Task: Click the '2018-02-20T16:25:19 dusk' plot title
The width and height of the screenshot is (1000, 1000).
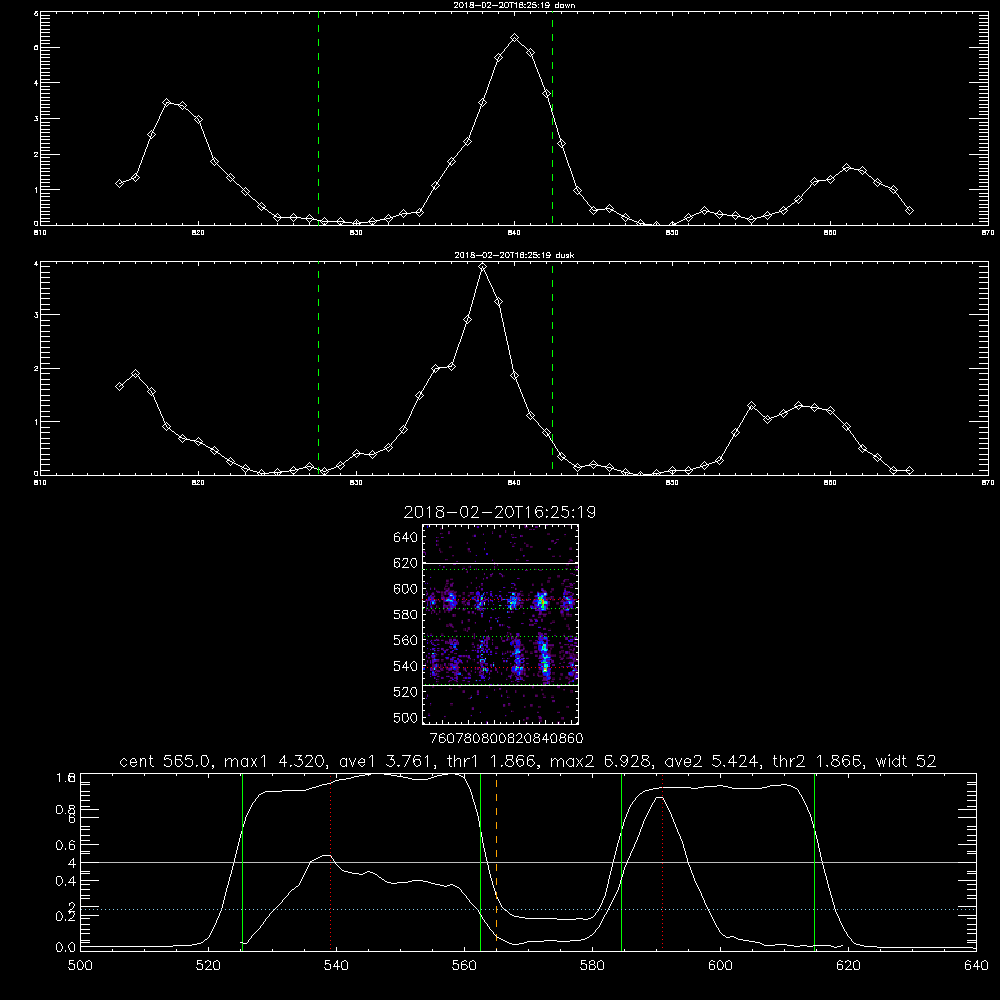Action: coord(514,255)
